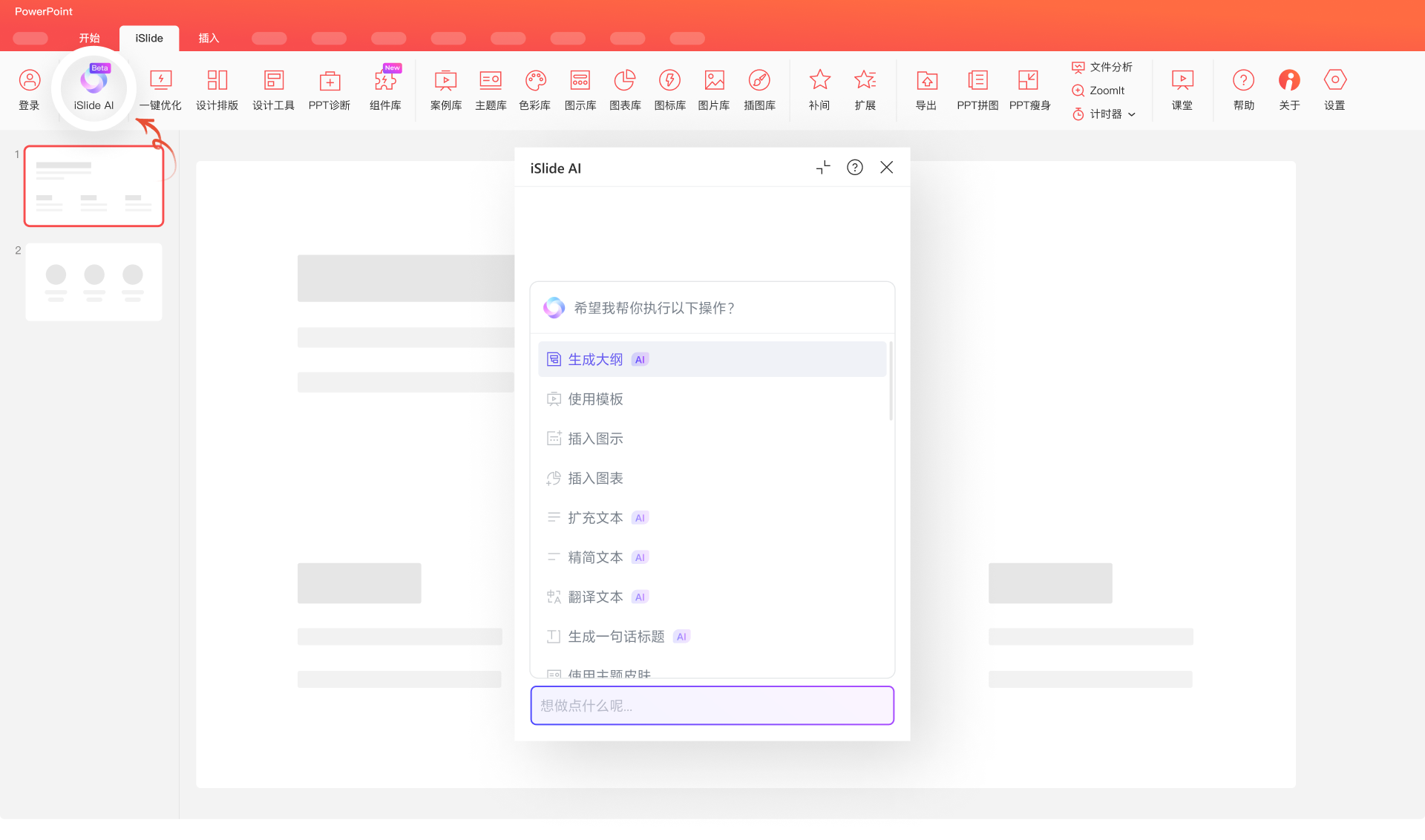Open 设计排版 layout design tool
1425x840 pixels.
pyautogui.click(x=217, y=89)
